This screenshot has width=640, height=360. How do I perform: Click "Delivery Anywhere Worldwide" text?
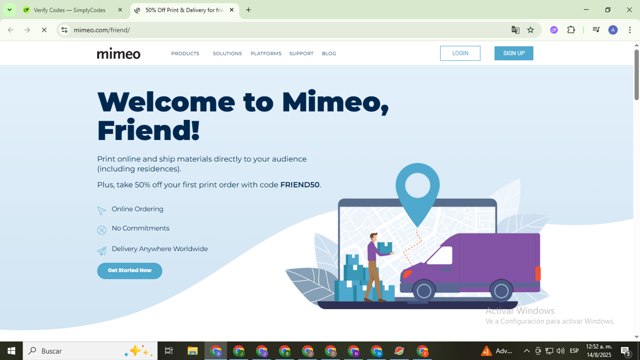(160, 249)
